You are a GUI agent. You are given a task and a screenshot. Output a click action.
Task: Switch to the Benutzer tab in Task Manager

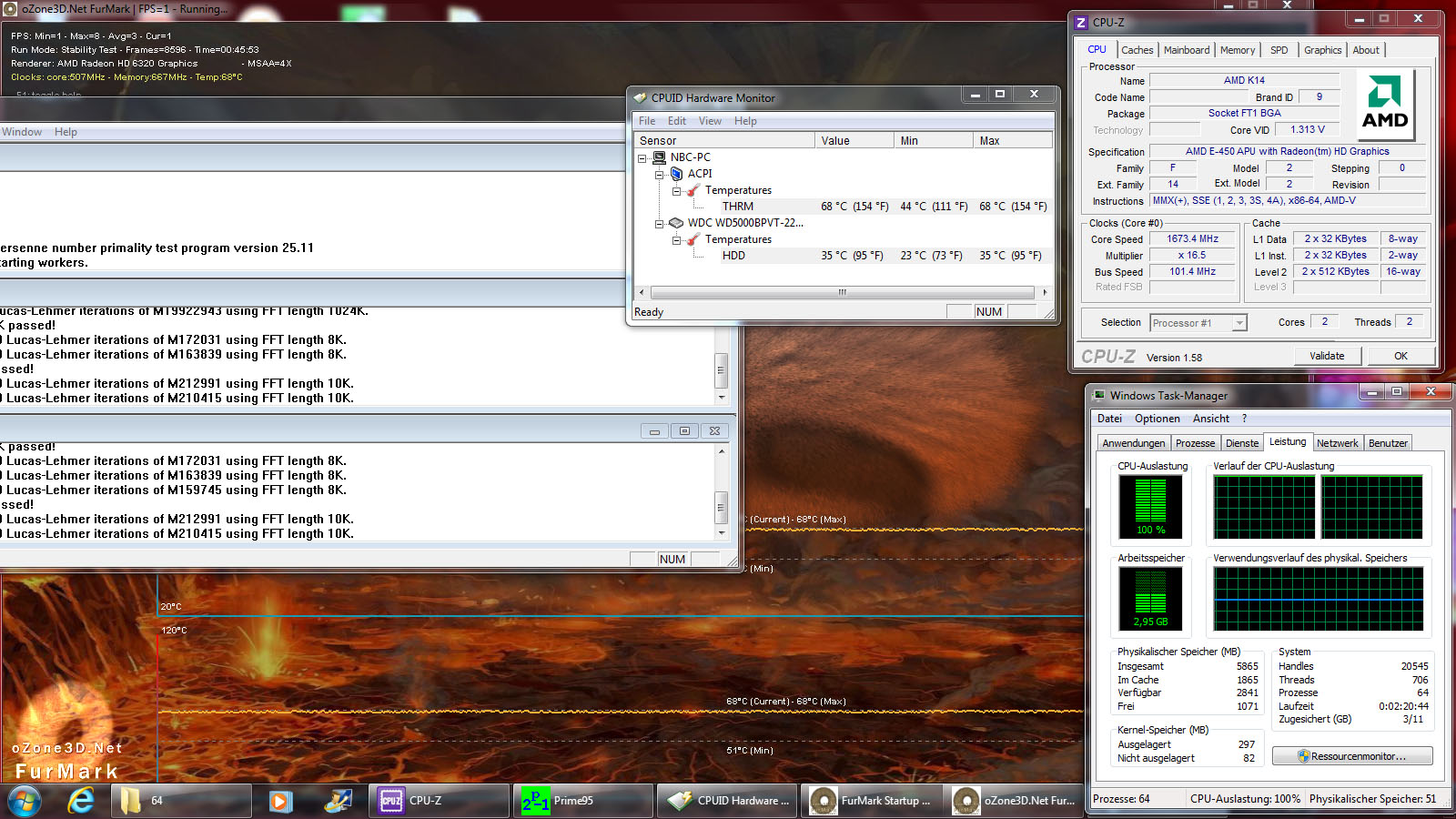[1388, 443]
